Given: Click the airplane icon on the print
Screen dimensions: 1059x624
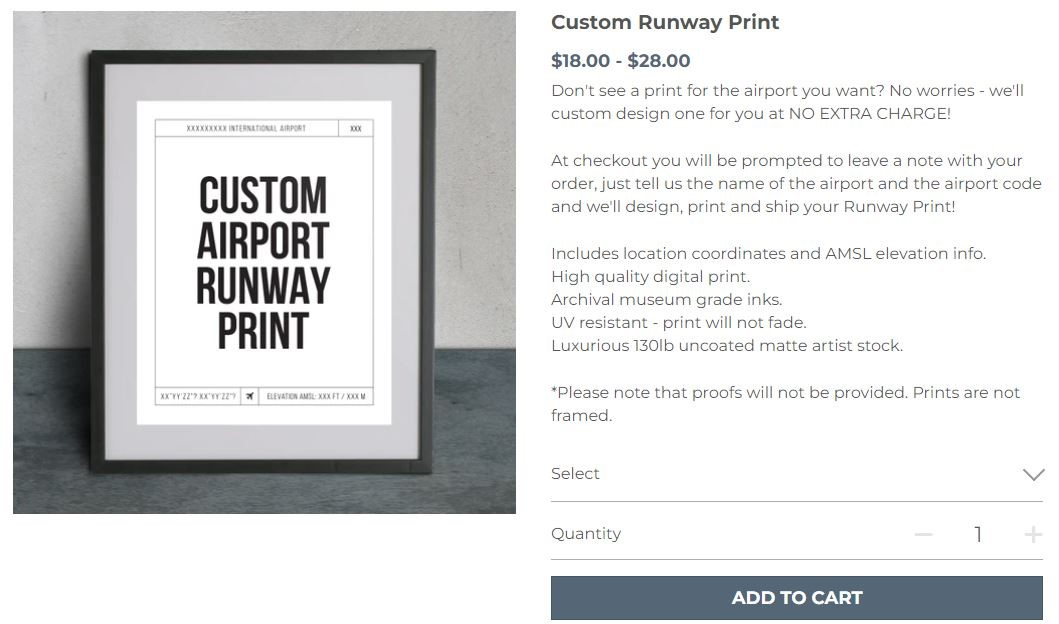Looking at the screenshot, I should (x=250, y=396).
